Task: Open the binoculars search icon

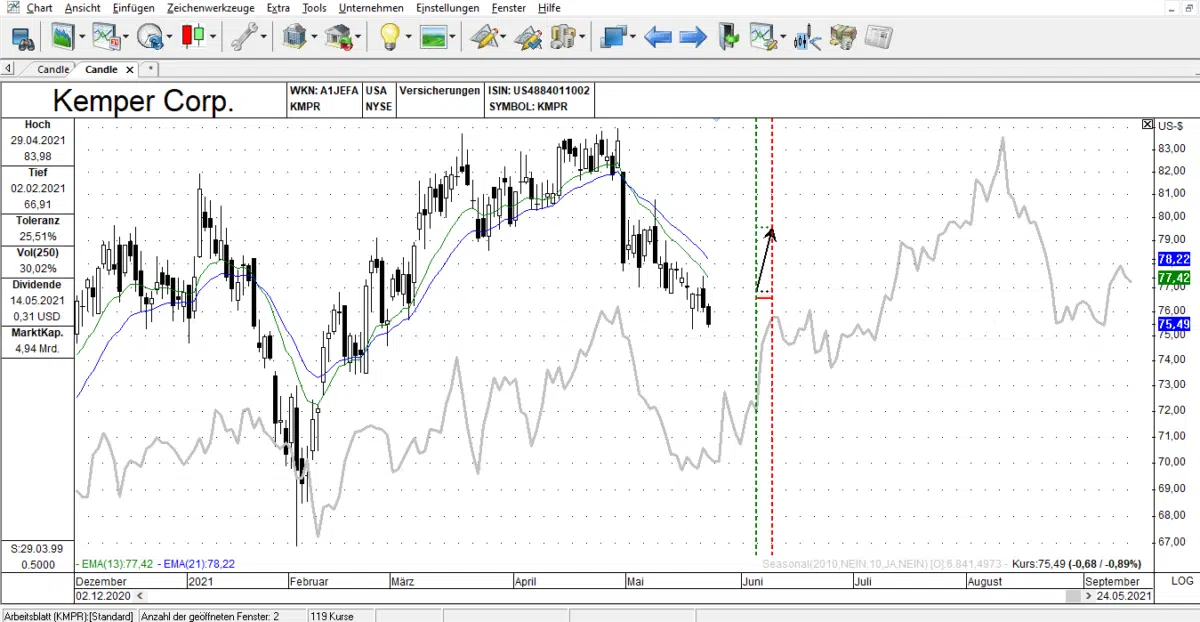Action: 23,38
